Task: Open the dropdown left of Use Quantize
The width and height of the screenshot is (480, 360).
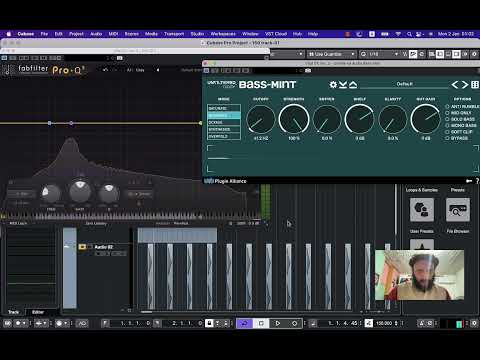Action: click(x=287, y=54)
